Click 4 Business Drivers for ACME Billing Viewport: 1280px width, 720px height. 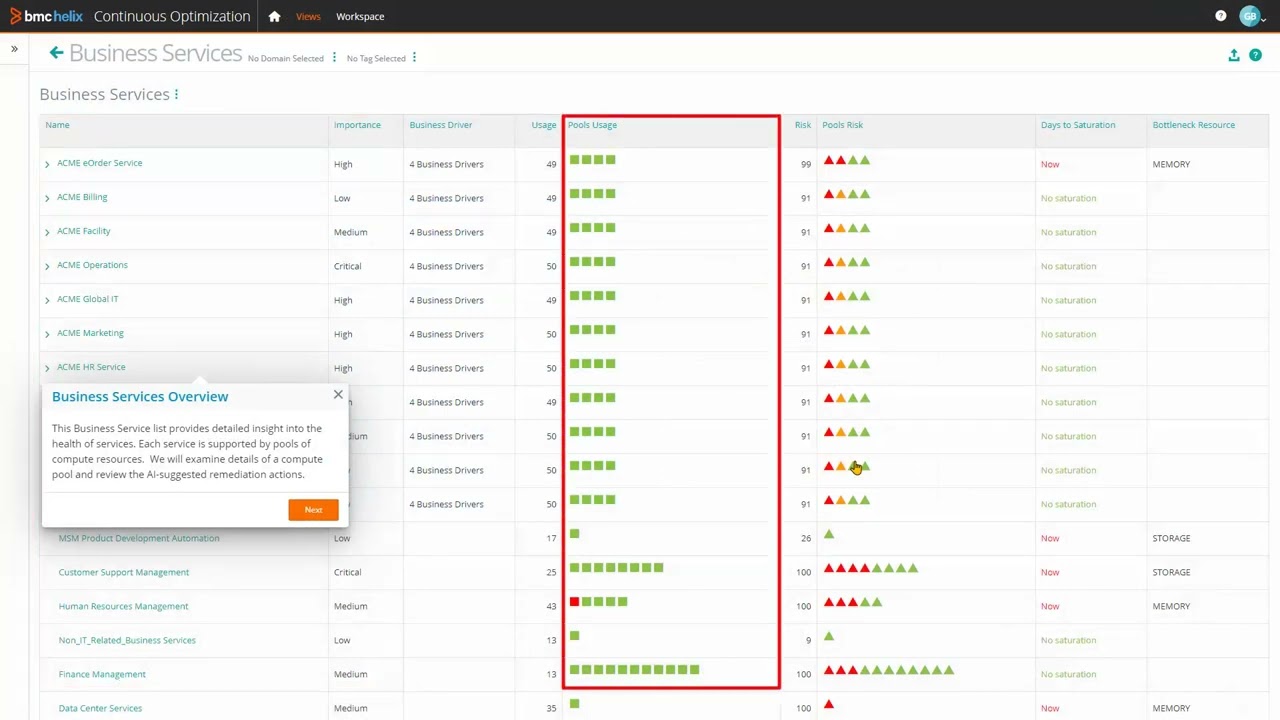point(446,198)
